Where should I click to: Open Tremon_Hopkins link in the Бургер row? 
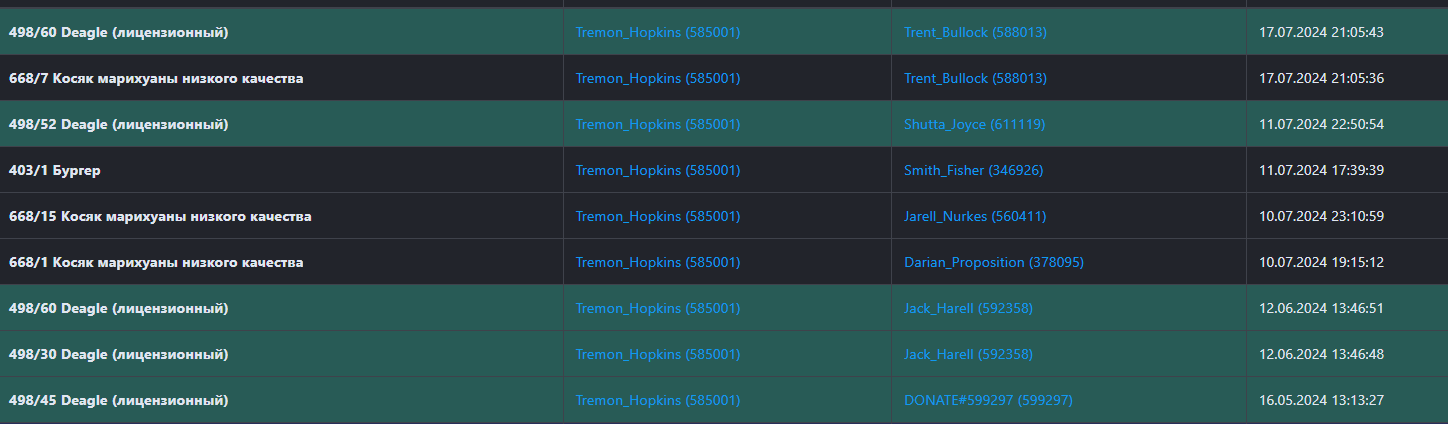click(657, 170)
